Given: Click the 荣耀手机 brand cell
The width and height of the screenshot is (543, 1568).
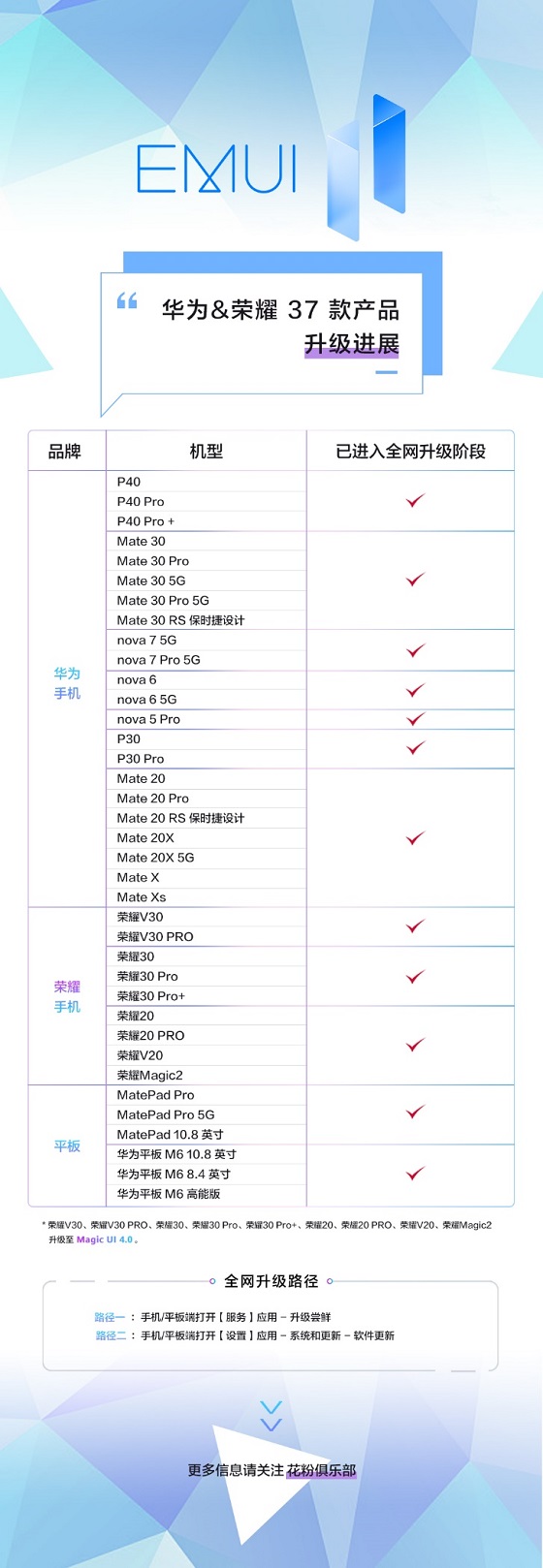Looking at the screenshot, I should pyautogui.click(x=67, y=996).
